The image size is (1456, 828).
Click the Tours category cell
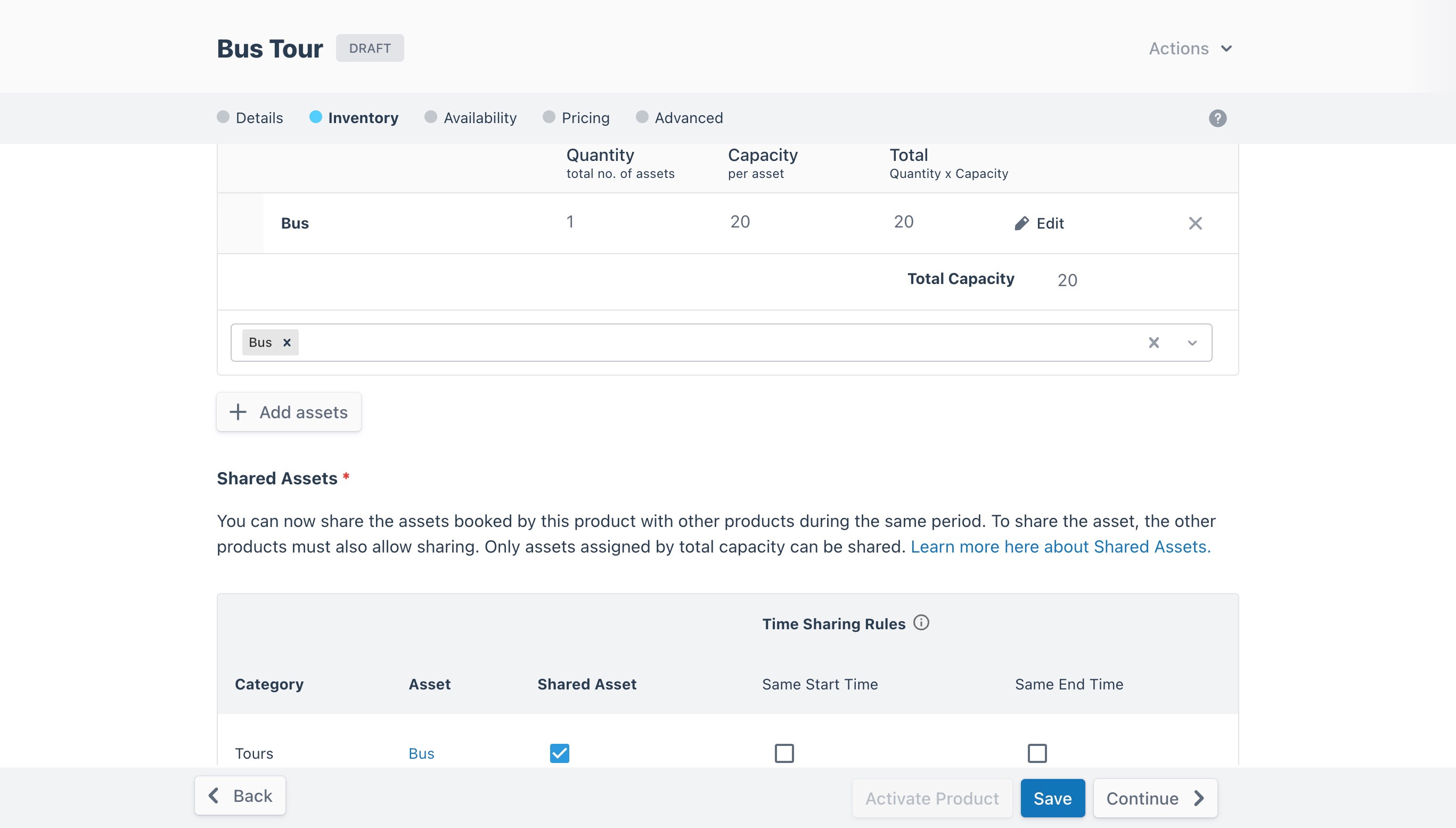(x=254, y=753)
